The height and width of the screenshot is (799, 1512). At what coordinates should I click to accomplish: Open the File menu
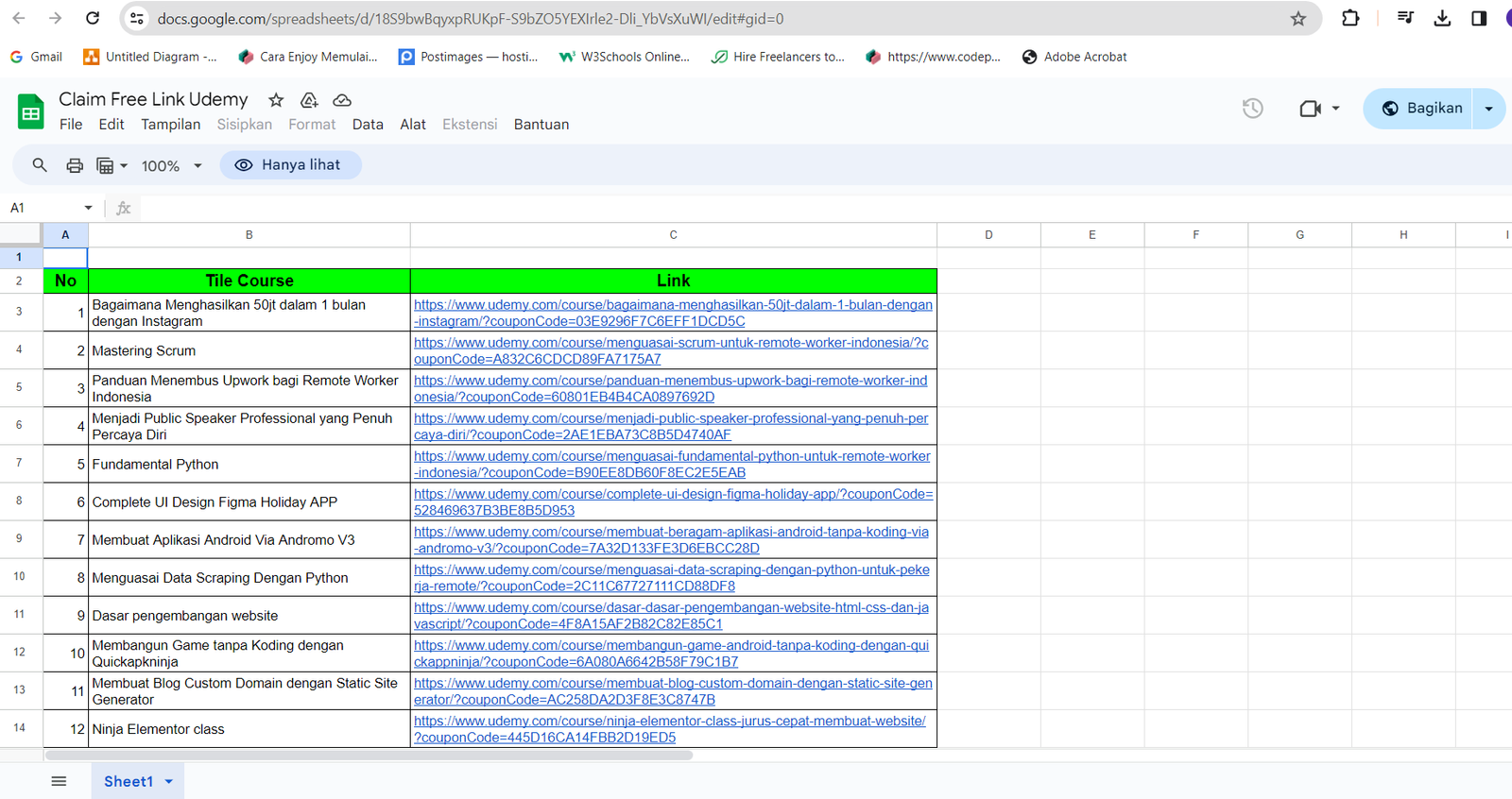71,124
